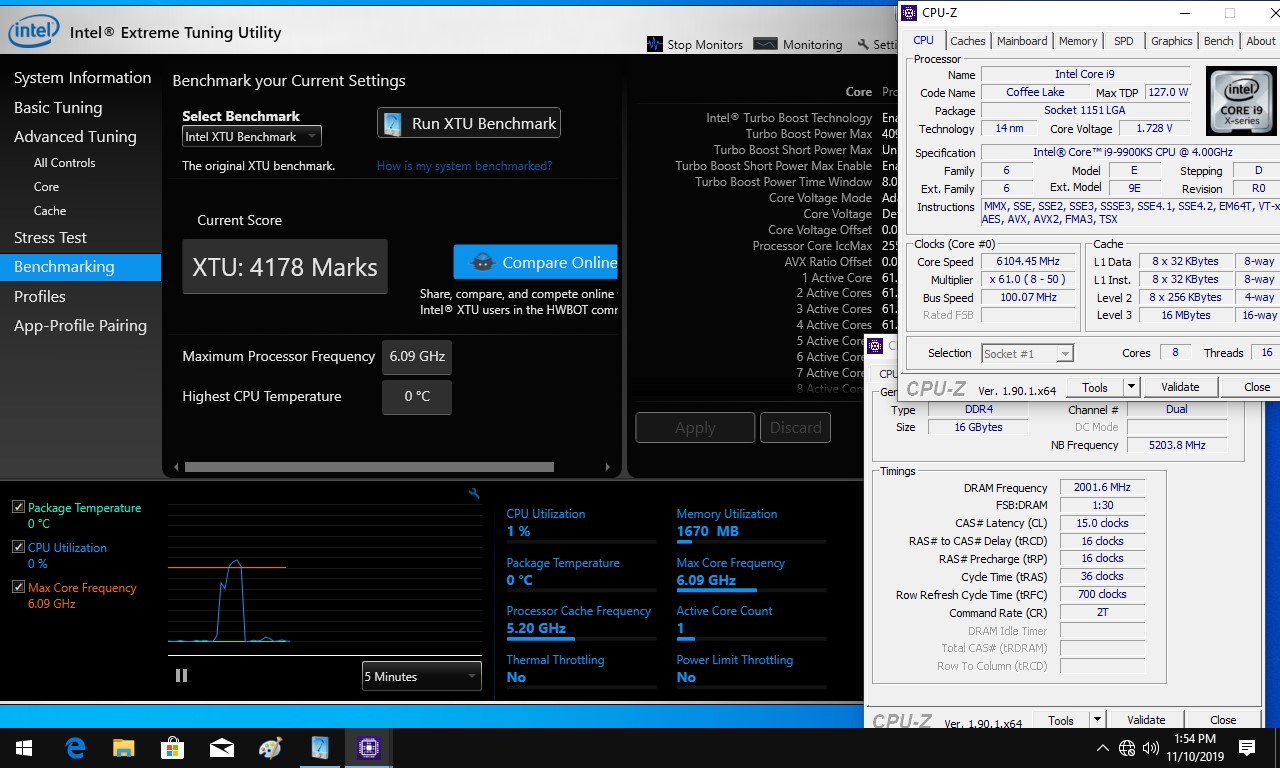Toggle Package Temperature graph checkbox
This screenshot has height=768, width=1280.
(18, 507)
